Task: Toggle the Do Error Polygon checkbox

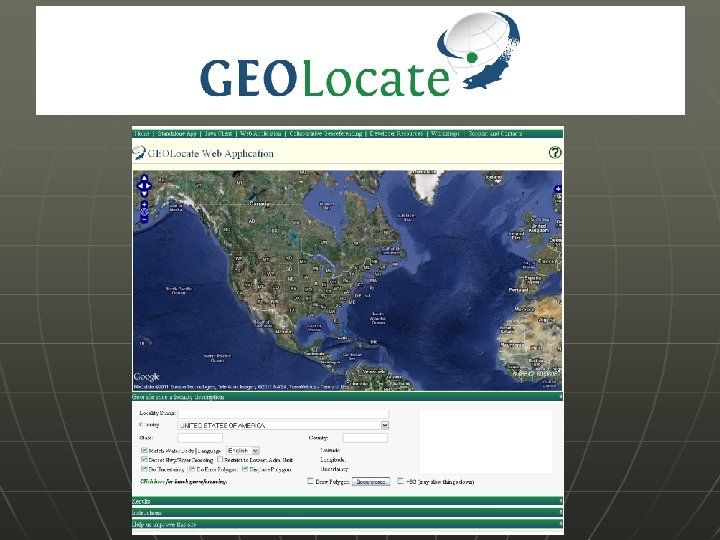Action: [x=192, y=469]
